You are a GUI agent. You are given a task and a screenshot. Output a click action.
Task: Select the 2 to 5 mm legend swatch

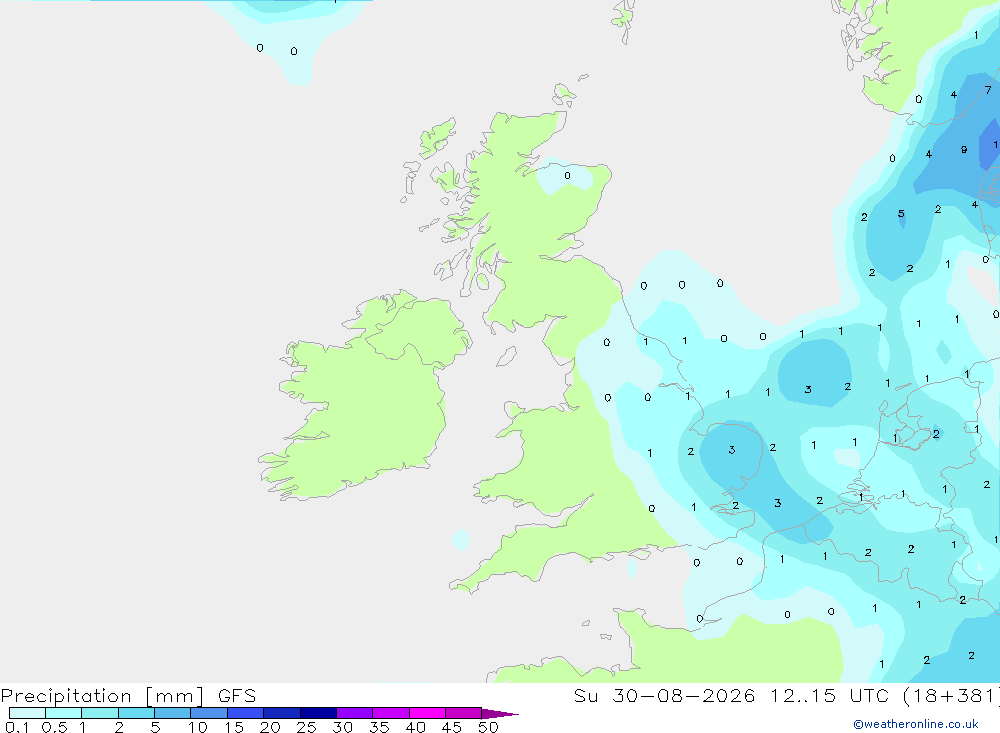tap(136, 713)
